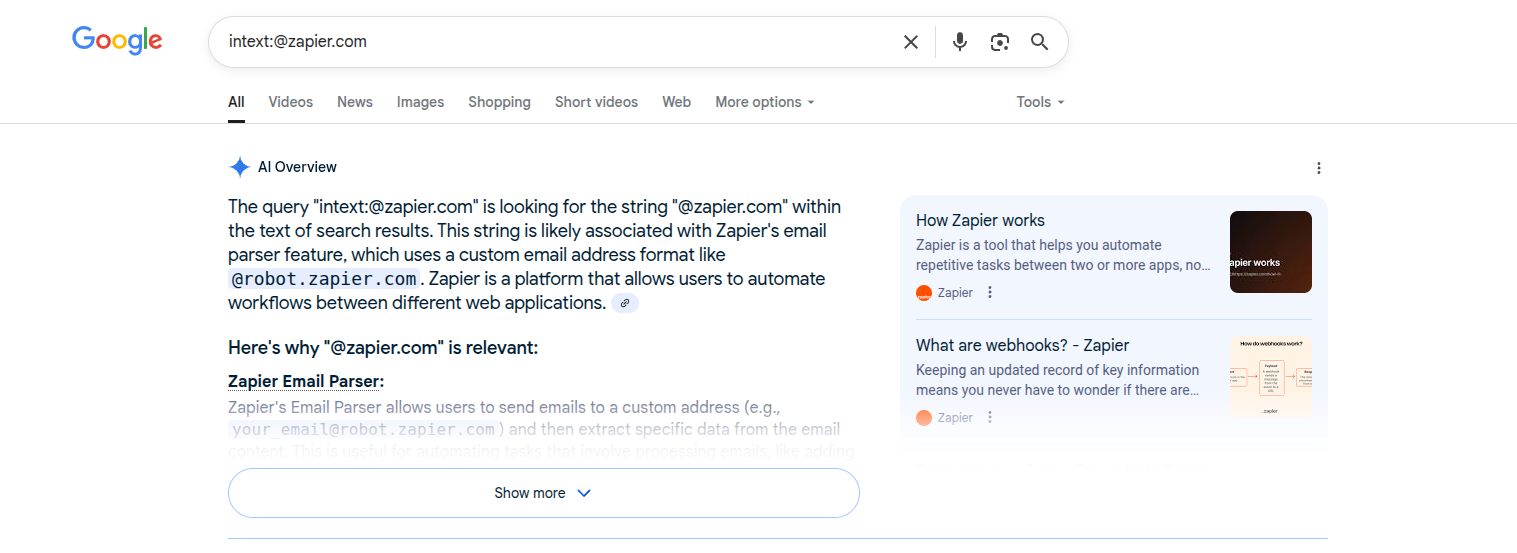Switch to Short videos tab
The image size is (1517, 553).
(596, 102)
